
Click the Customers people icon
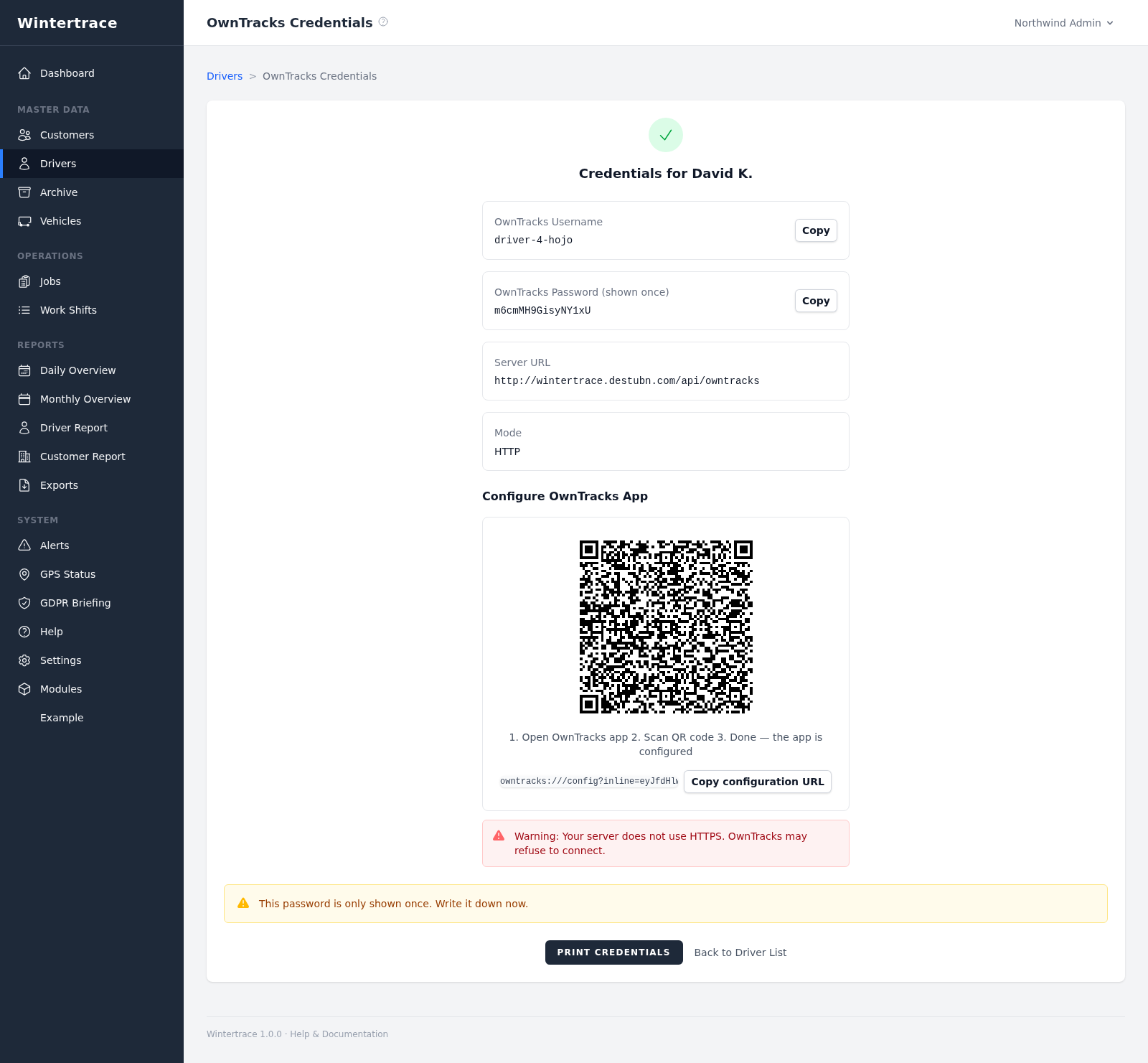24,135
